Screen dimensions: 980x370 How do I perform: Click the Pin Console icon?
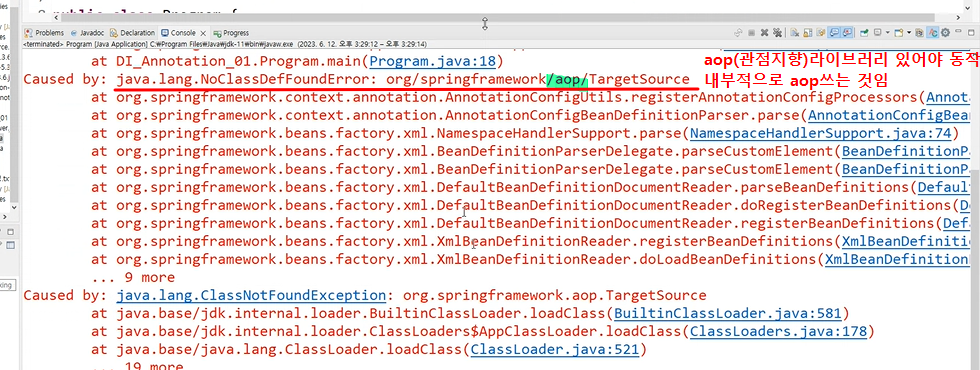coord(864,32)
